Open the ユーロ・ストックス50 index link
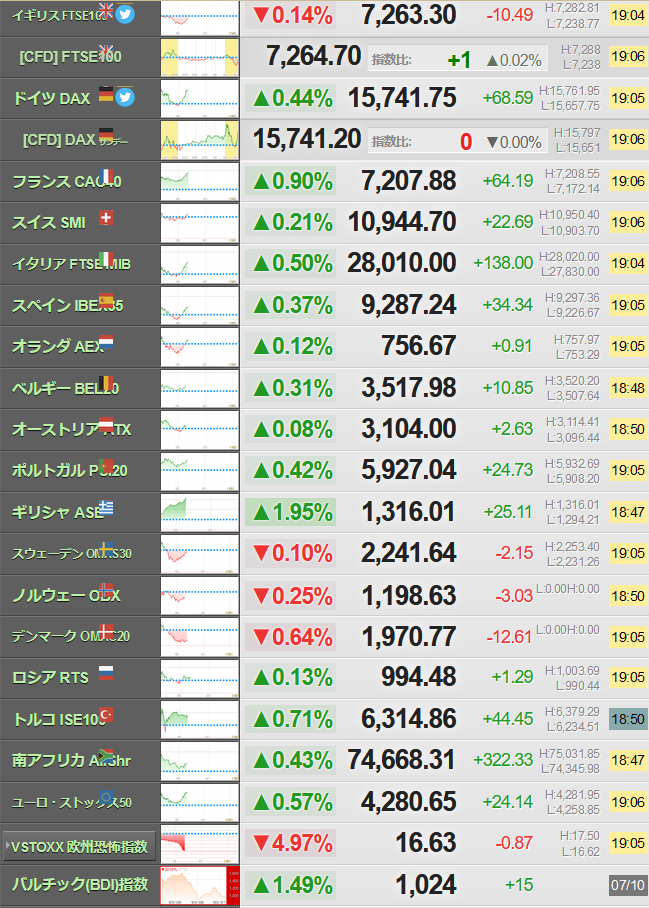This screenshot has height=908, width=649. click(x=72, y=802)
